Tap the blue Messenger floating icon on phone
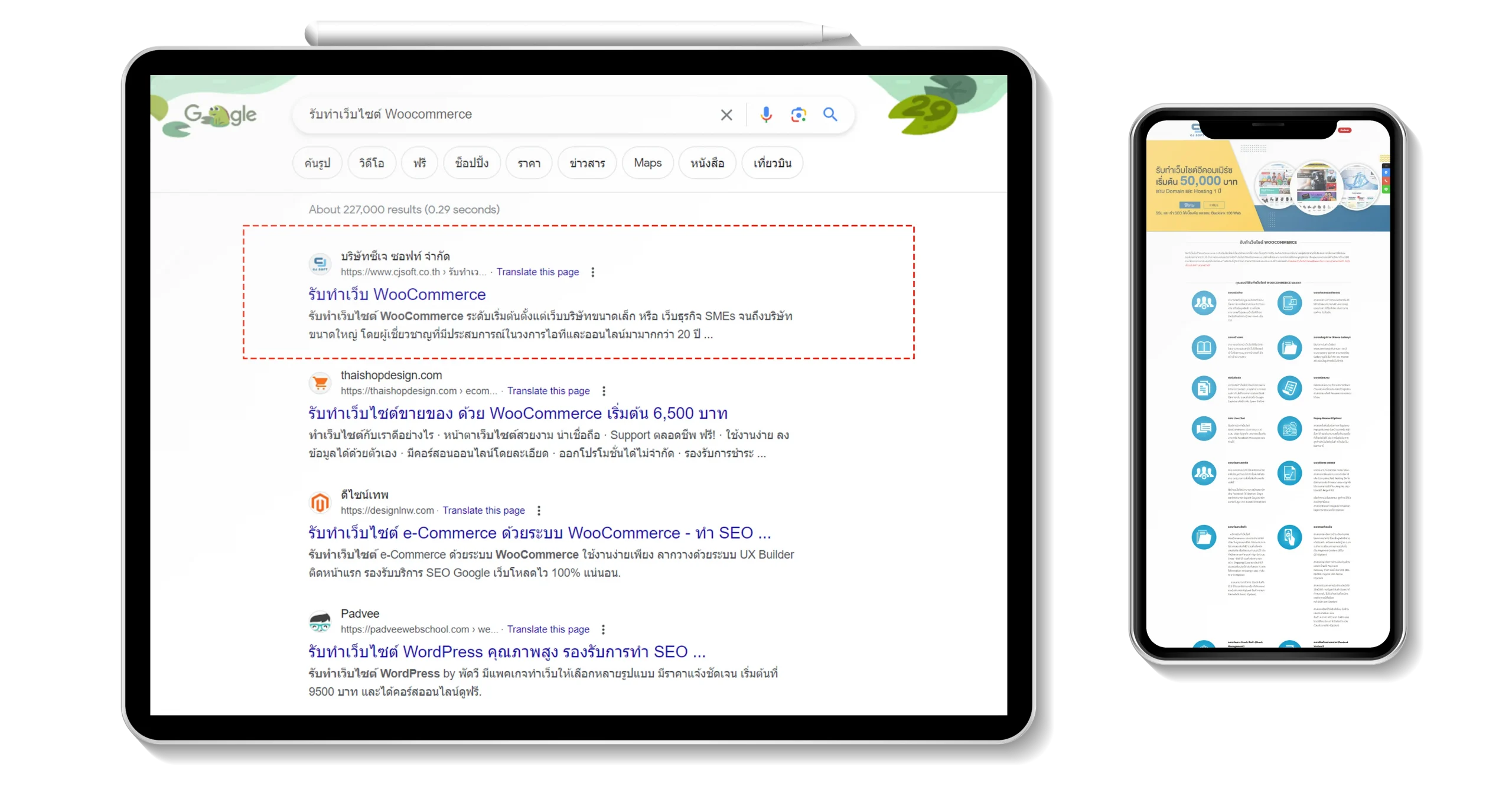 click(x=1386, y=172)
